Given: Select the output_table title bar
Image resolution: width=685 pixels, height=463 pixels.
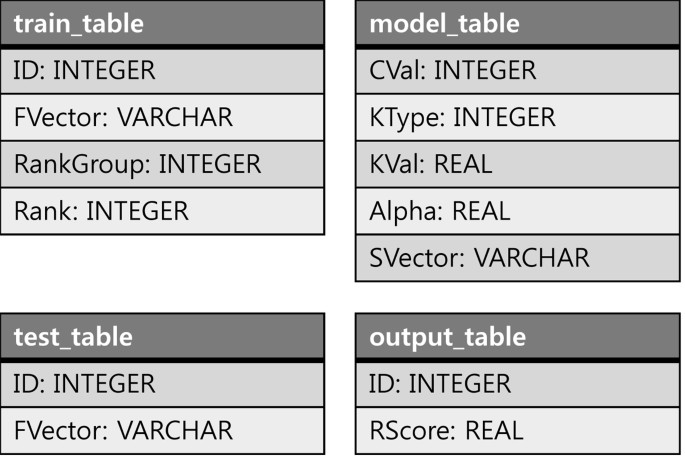Looking at the screenshot, I should (x=518, y=337).
